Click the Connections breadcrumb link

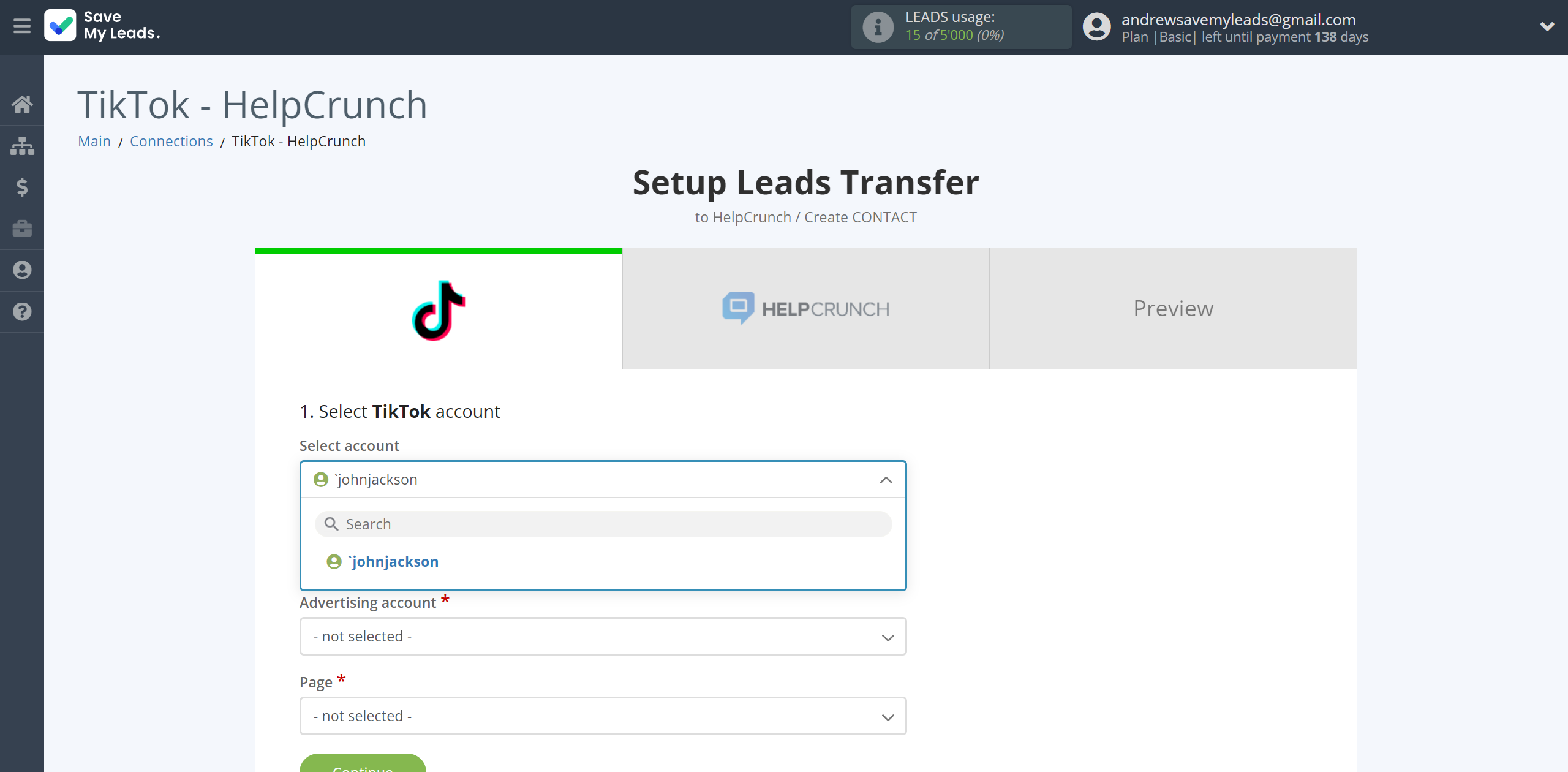172,141
